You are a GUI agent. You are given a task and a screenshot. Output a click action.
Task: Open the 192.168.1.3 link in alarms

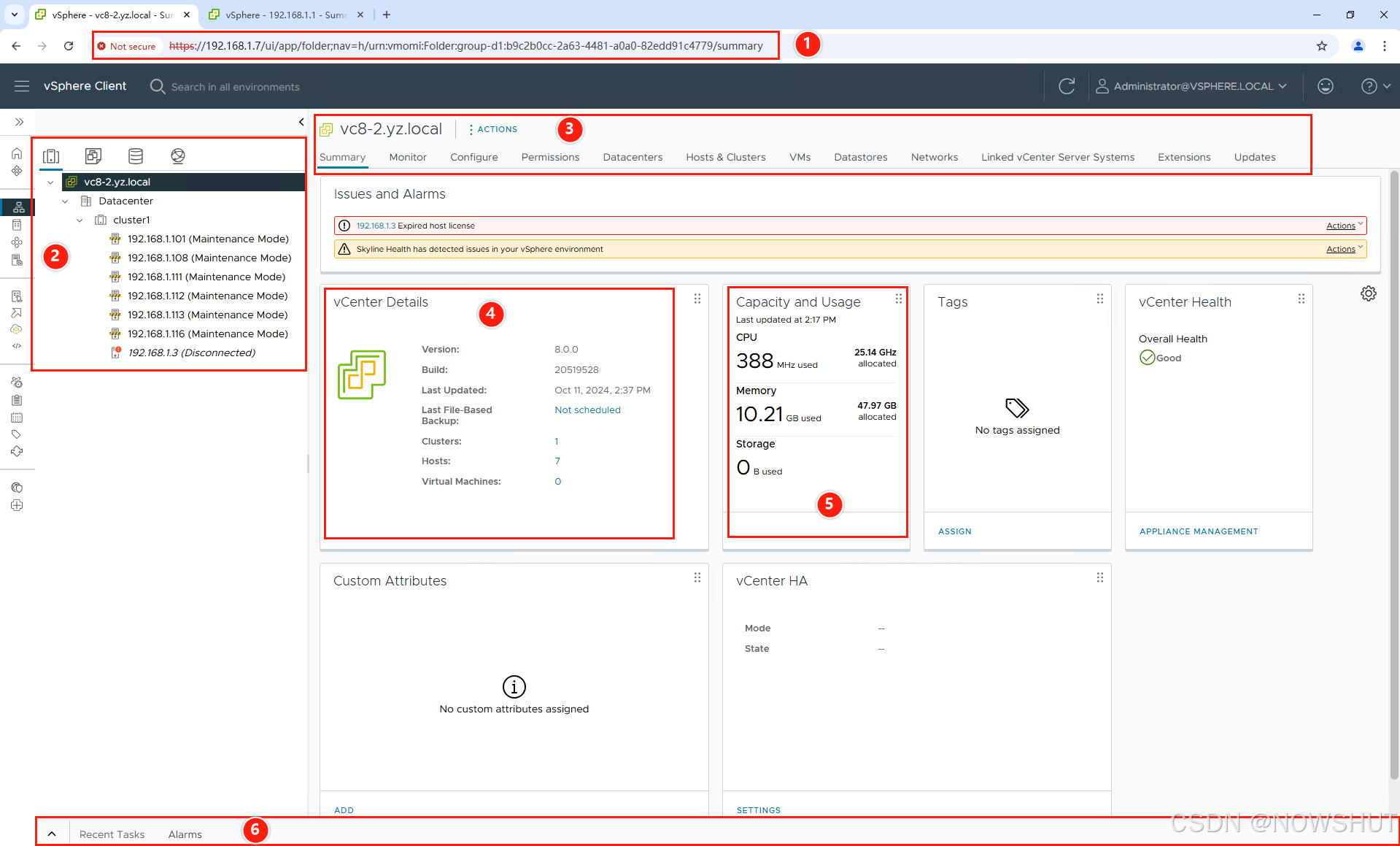pos(376,226)
